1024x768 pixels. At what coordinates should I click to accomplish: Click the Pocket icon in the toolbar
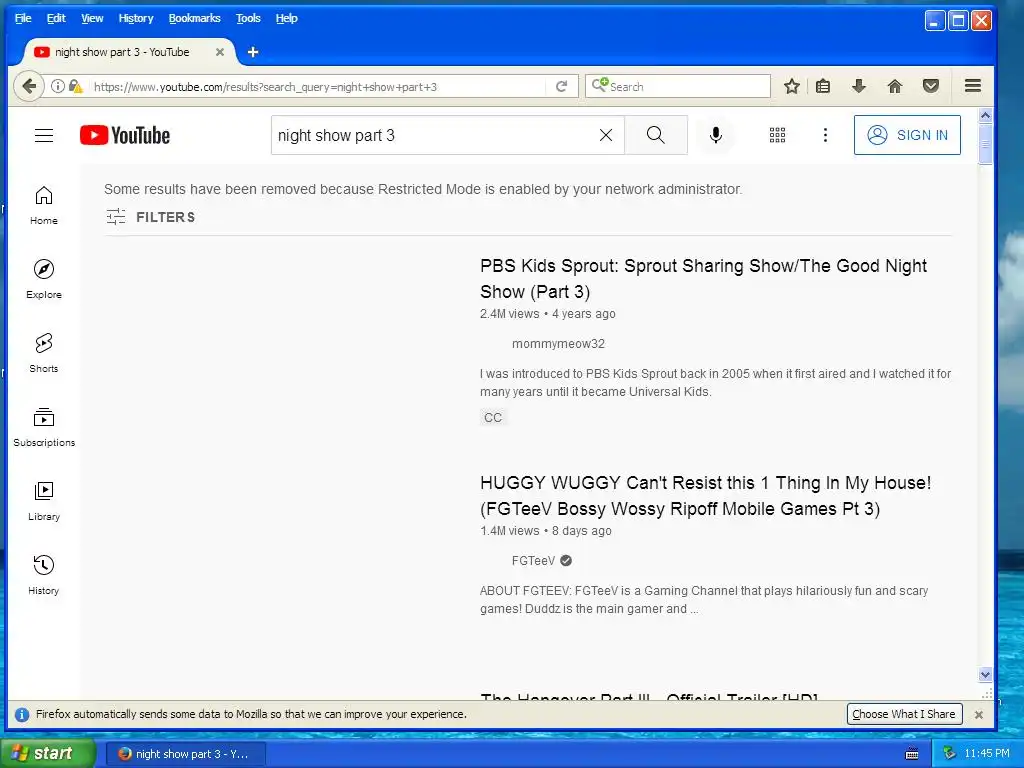click(931, 86)
